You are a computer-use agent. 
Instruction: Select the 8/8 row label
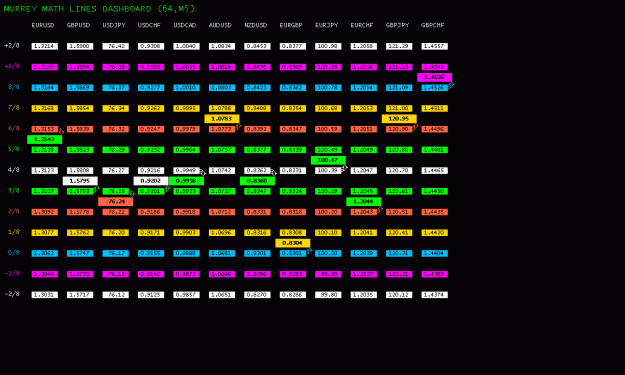14,87
